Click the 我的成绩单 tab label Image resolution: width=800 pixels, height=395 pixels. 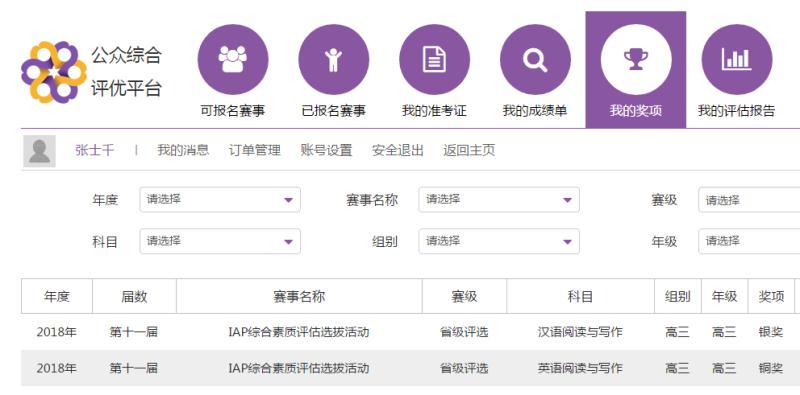click(535, 111)
